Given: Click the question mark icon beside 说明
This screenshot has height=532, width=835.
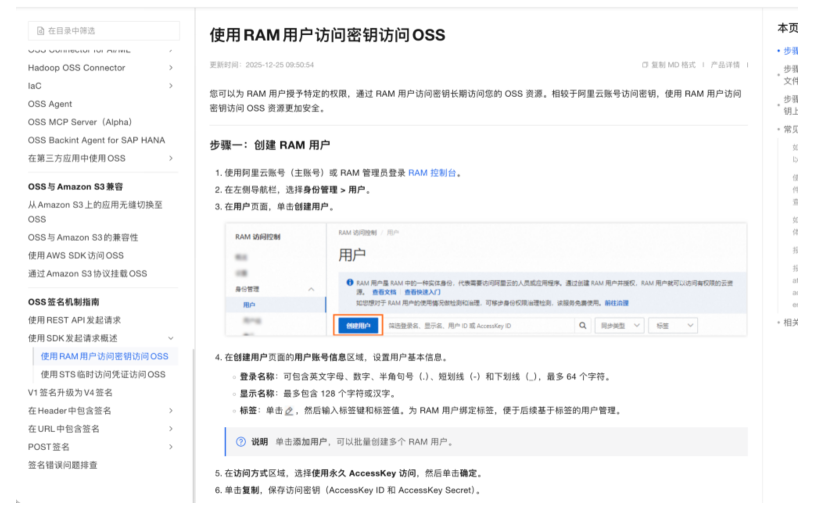Looking at the screenshot, I should pyautogui.click(x=241, y=442).
